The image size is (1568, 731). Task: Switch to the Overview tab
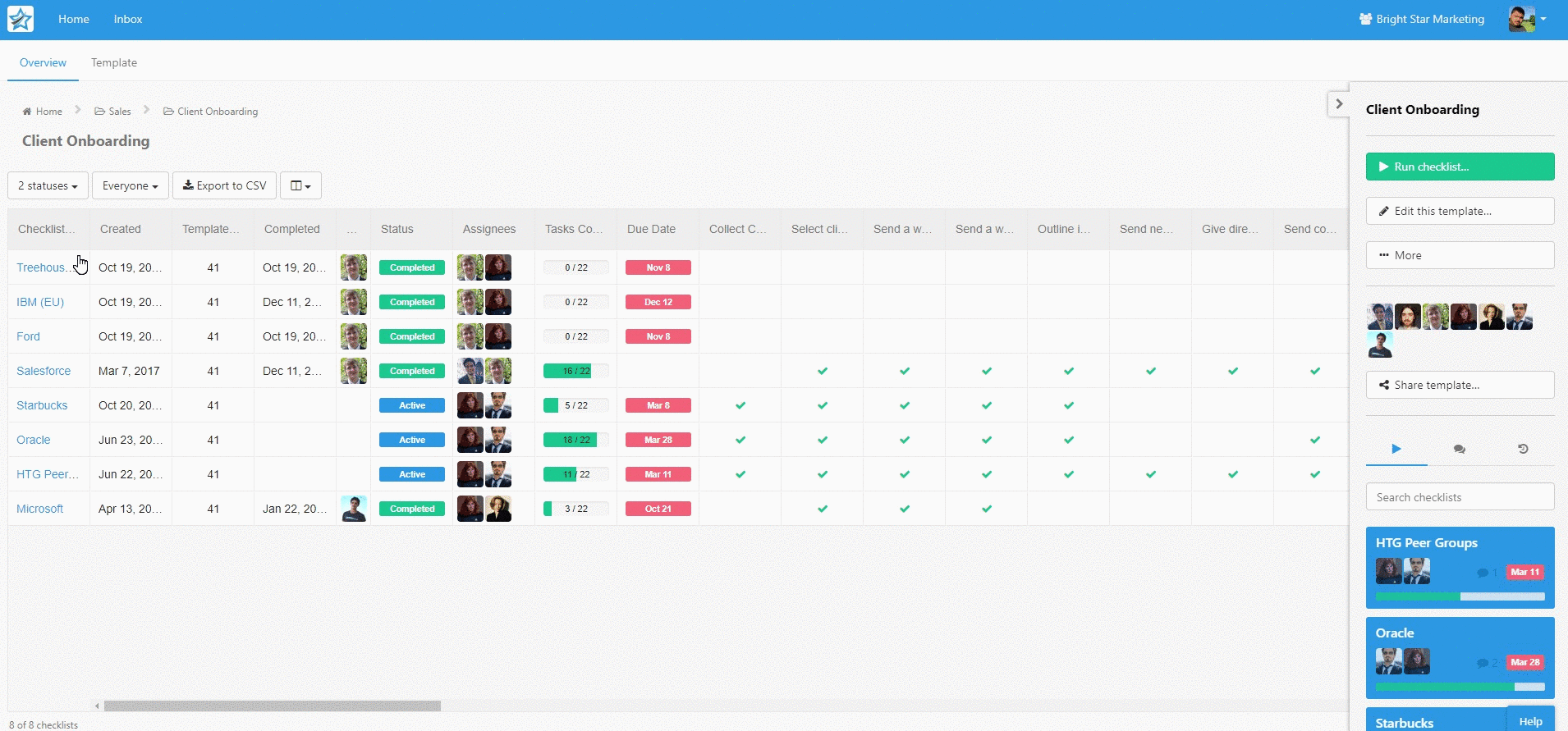tap(43, 62)
